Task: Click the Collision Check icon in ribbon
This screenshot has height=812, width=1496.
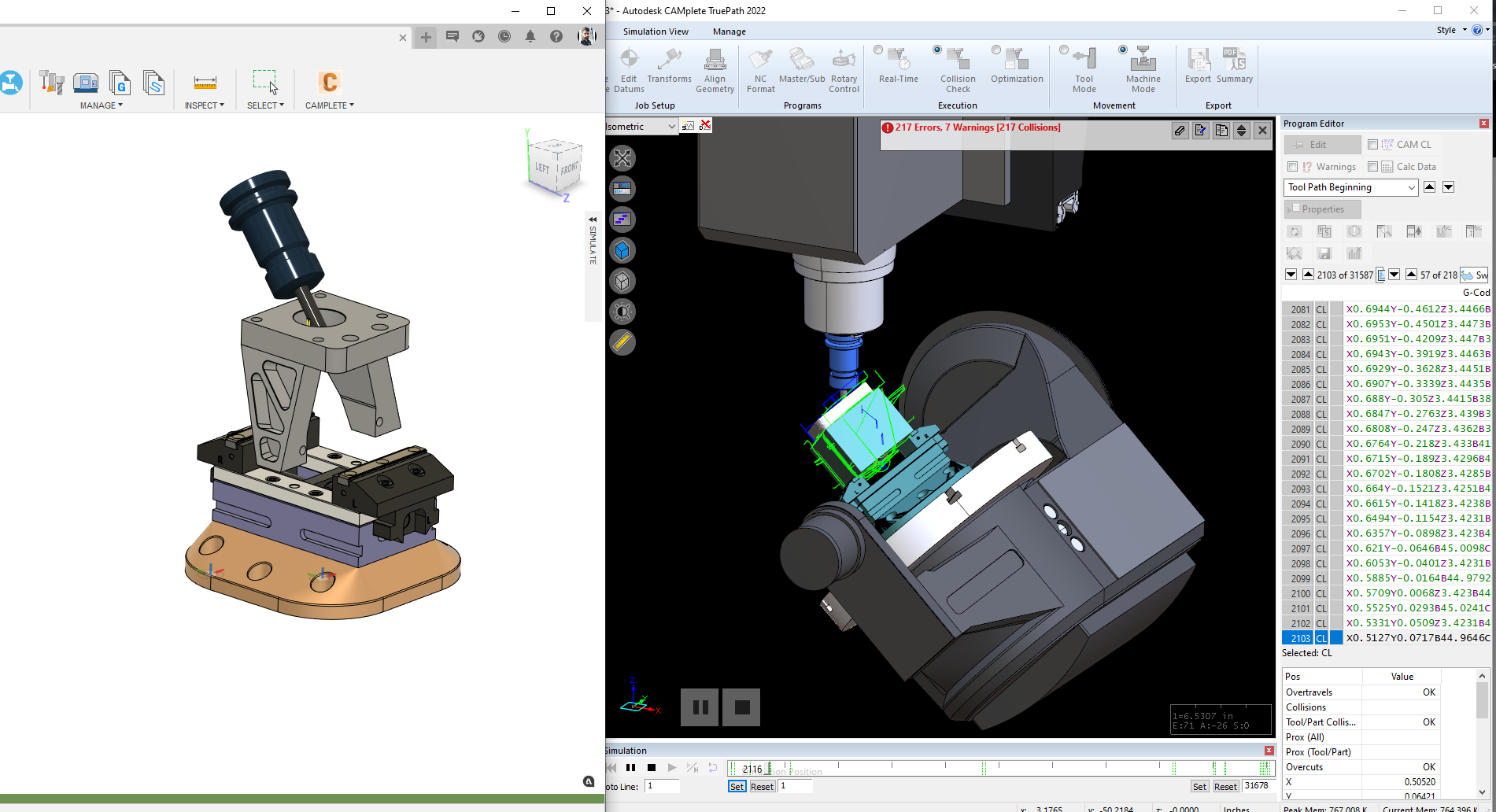Action: tap(957, 60)
